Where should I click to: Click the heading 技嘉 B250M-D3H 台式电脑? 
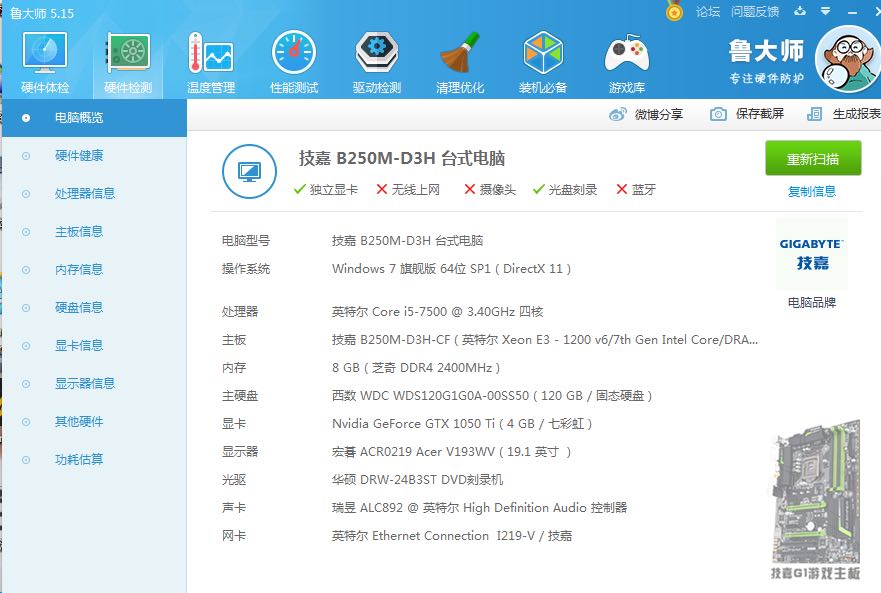(x=402, y=159)
